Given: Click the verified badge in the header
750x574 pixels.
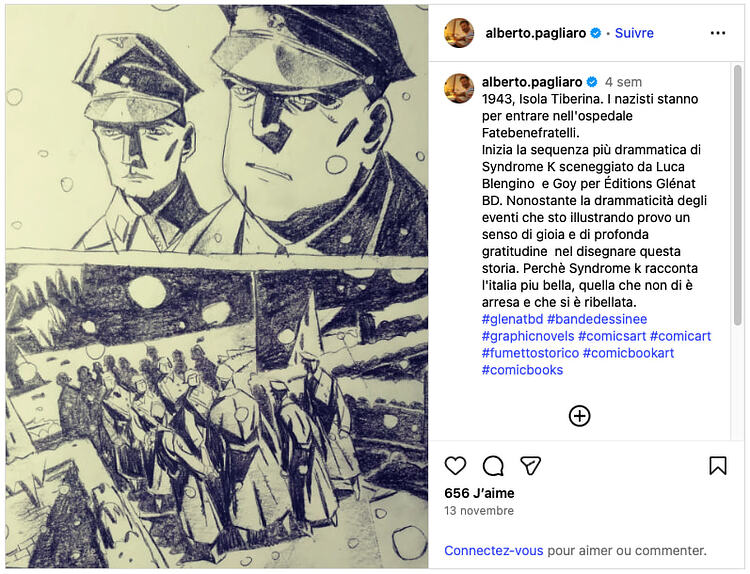Looking at the screenshot, I should pyautogui.click(x=596, y=33).
